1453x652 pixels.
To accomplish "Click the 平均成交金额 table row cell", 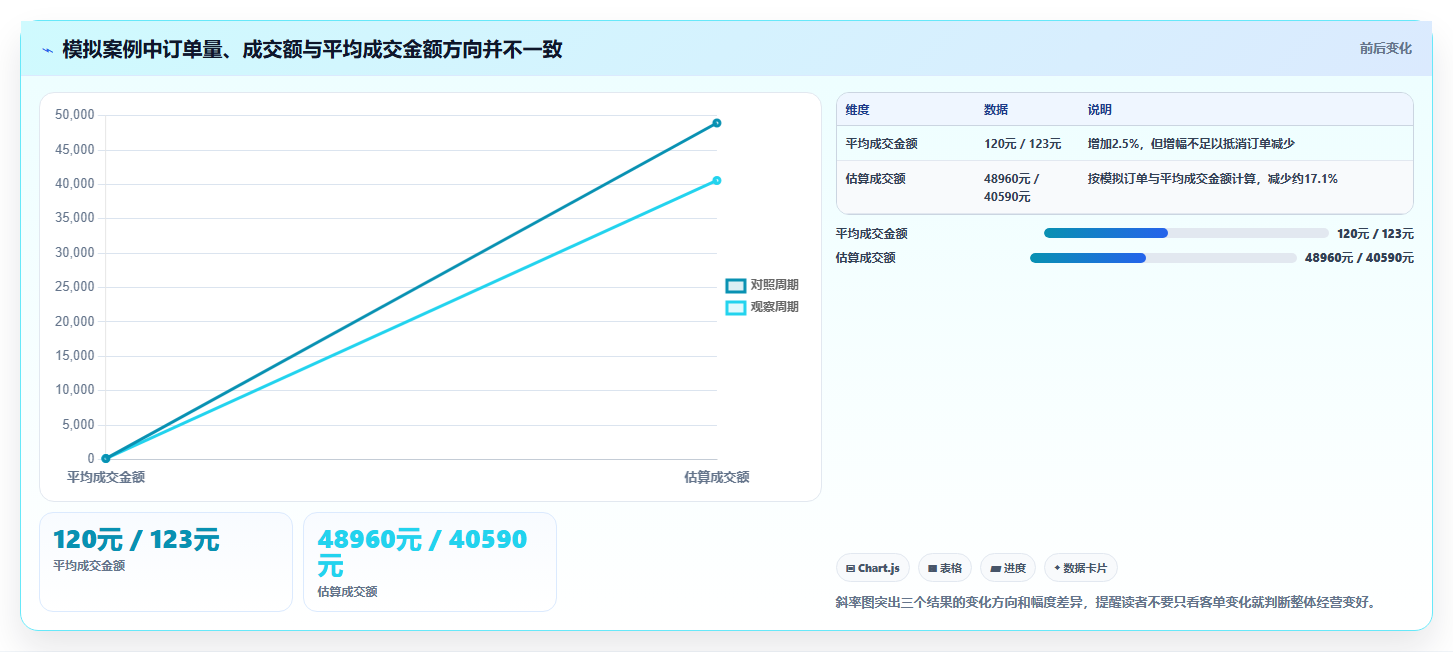I will (881, 144).
